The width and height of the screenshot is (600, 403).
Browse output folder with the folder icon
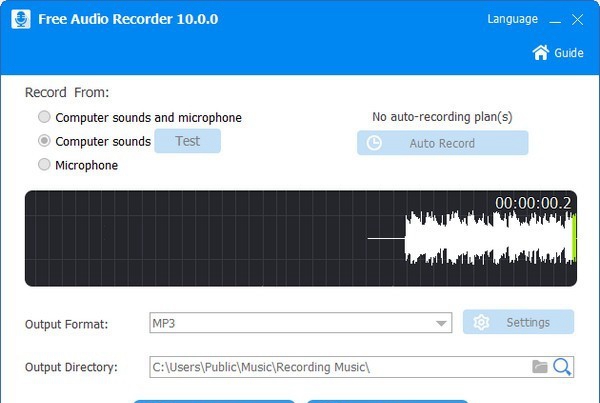540,367
